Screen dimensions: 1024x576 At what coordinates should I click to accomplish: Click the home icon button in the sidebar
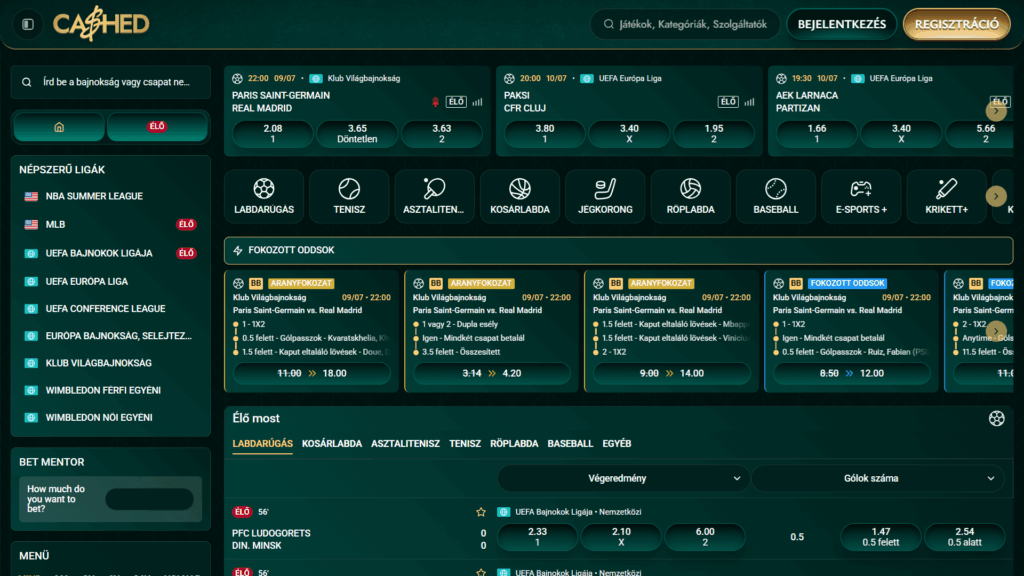[x=59, y=127]
